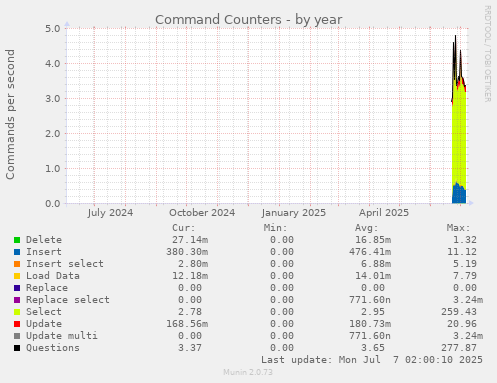The image size is (497, 383).
Task: Click the 5.0 y-axis tick label
Action: coord(53,28)
